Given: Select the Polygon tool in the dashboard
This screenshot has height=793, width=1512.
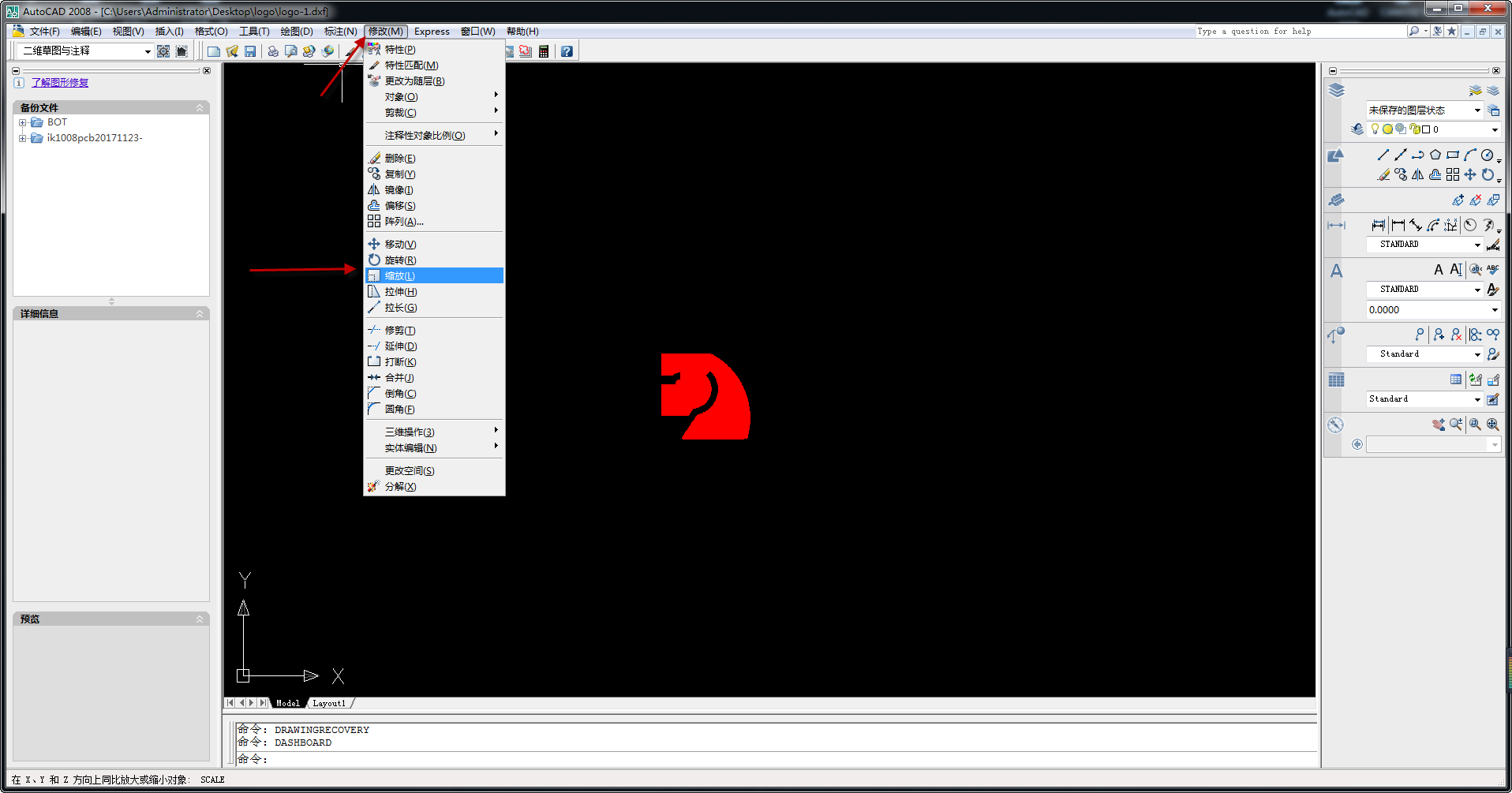Looking at the screenshot, I should point(1435,155).
